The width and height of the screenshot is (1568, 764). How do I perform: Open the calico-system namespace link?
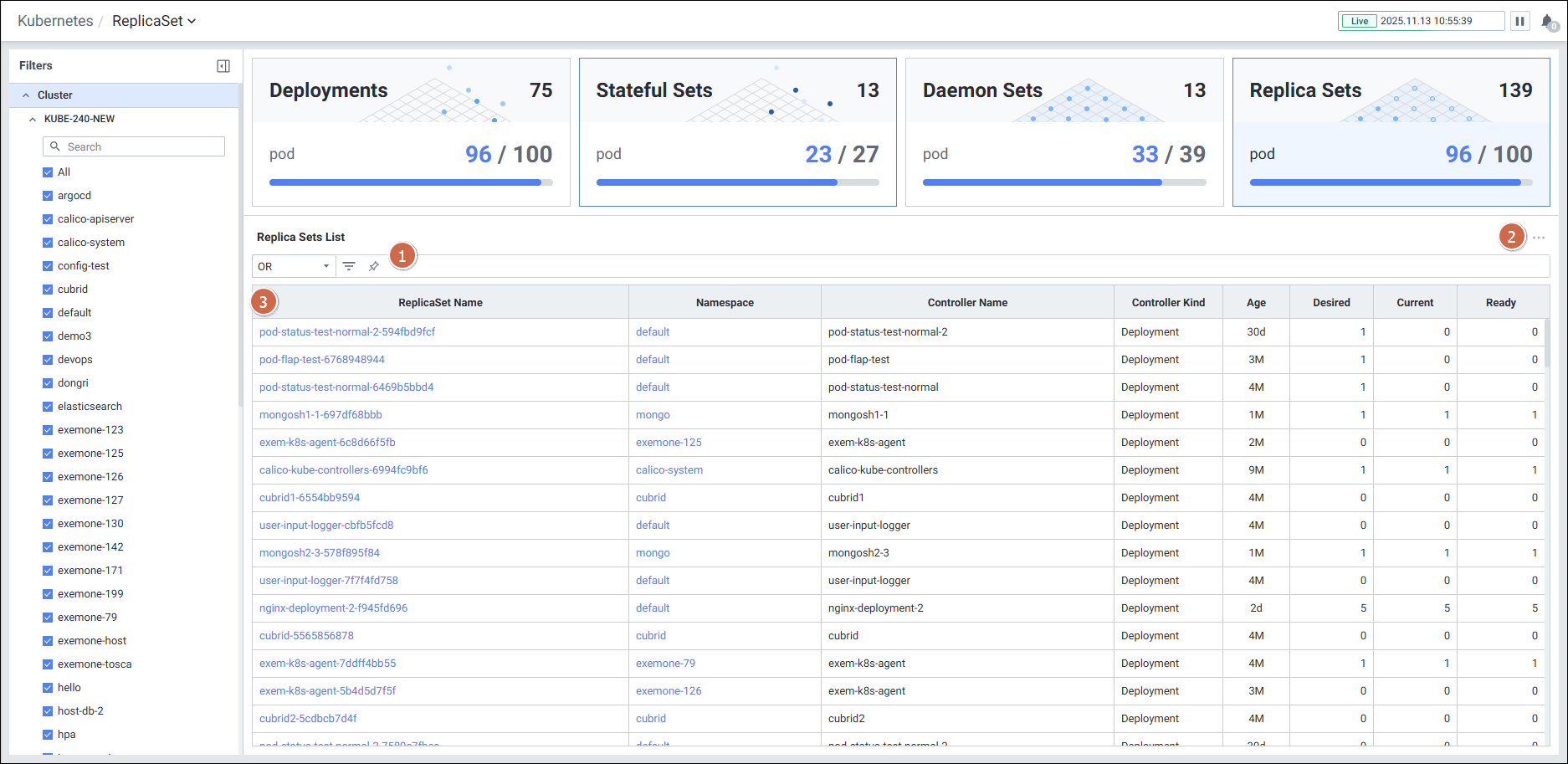point(669,470)
